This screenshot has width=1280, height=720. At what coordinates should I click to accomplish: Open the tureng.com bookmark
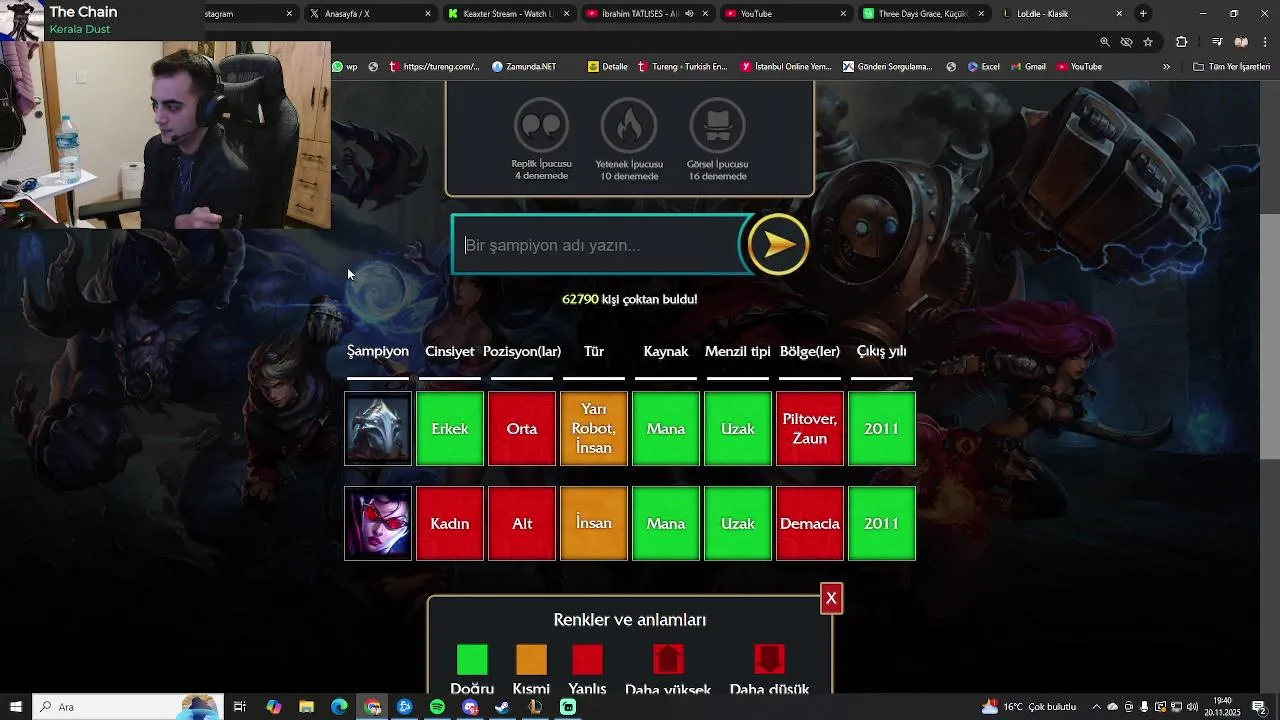click(435, 67)
